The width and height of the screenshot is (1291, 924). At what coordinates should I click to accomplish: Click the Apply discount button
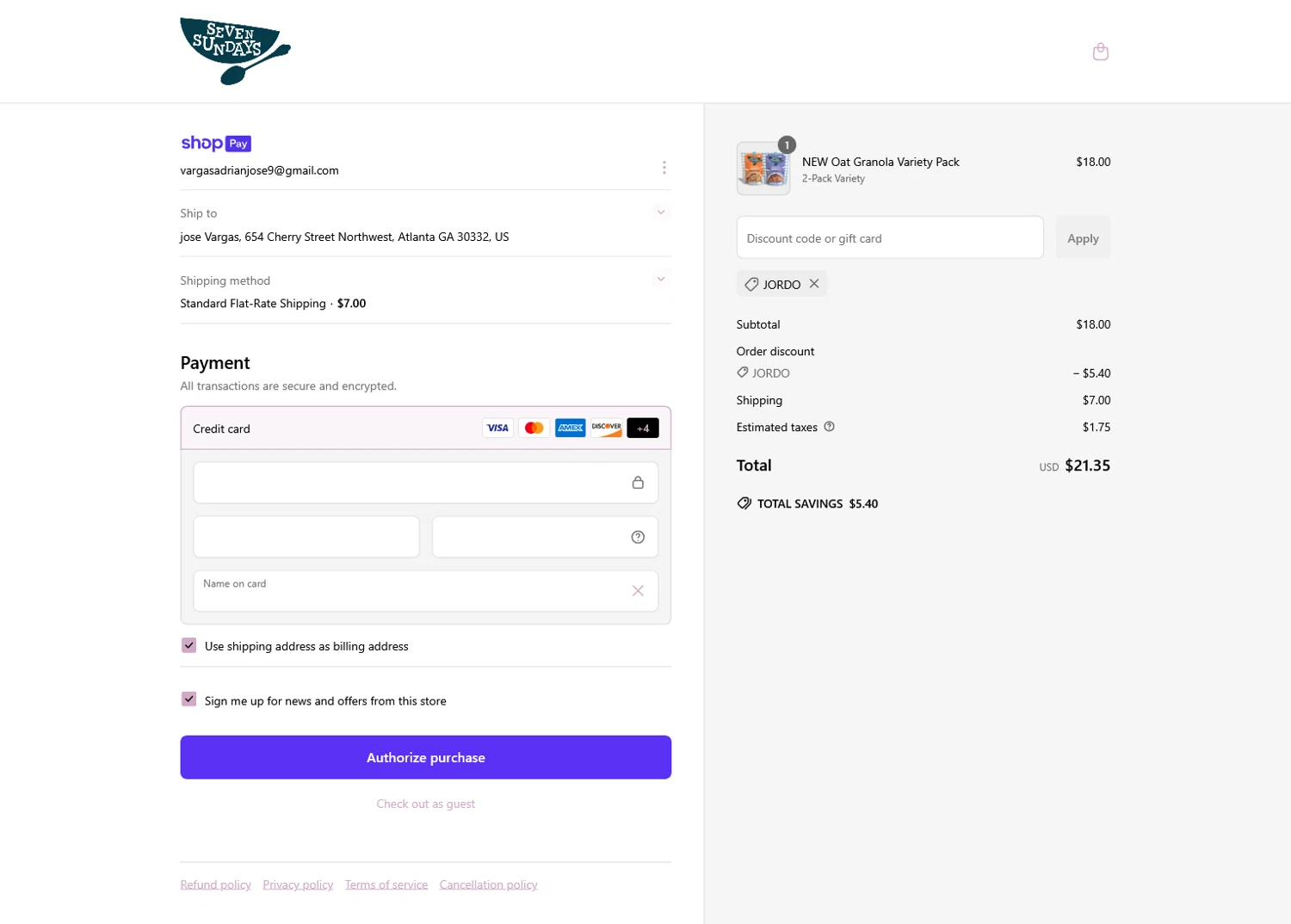1083,237
